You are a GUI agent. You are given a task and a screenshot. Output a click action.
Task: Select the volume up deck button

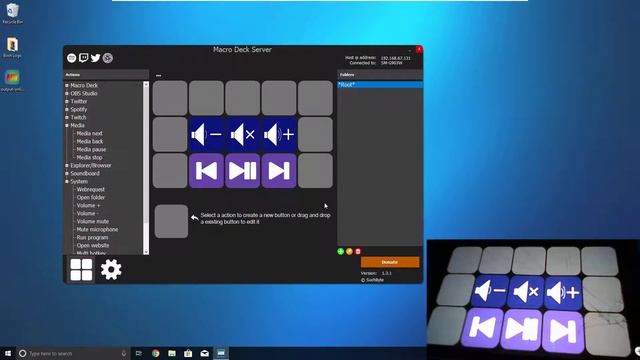tap(279, 135)
